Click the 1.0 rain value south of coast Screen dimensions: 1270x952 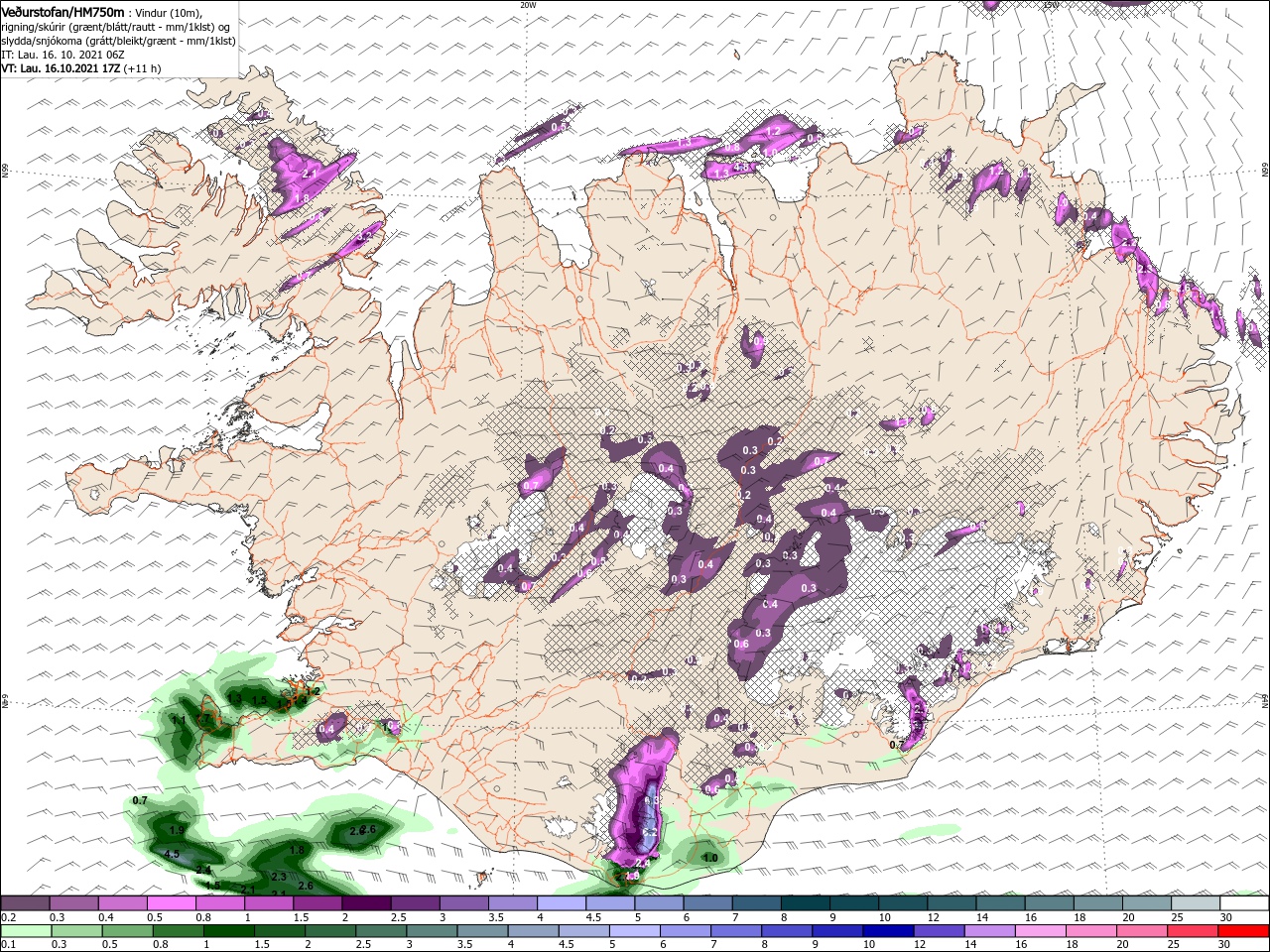pos(710,858)
